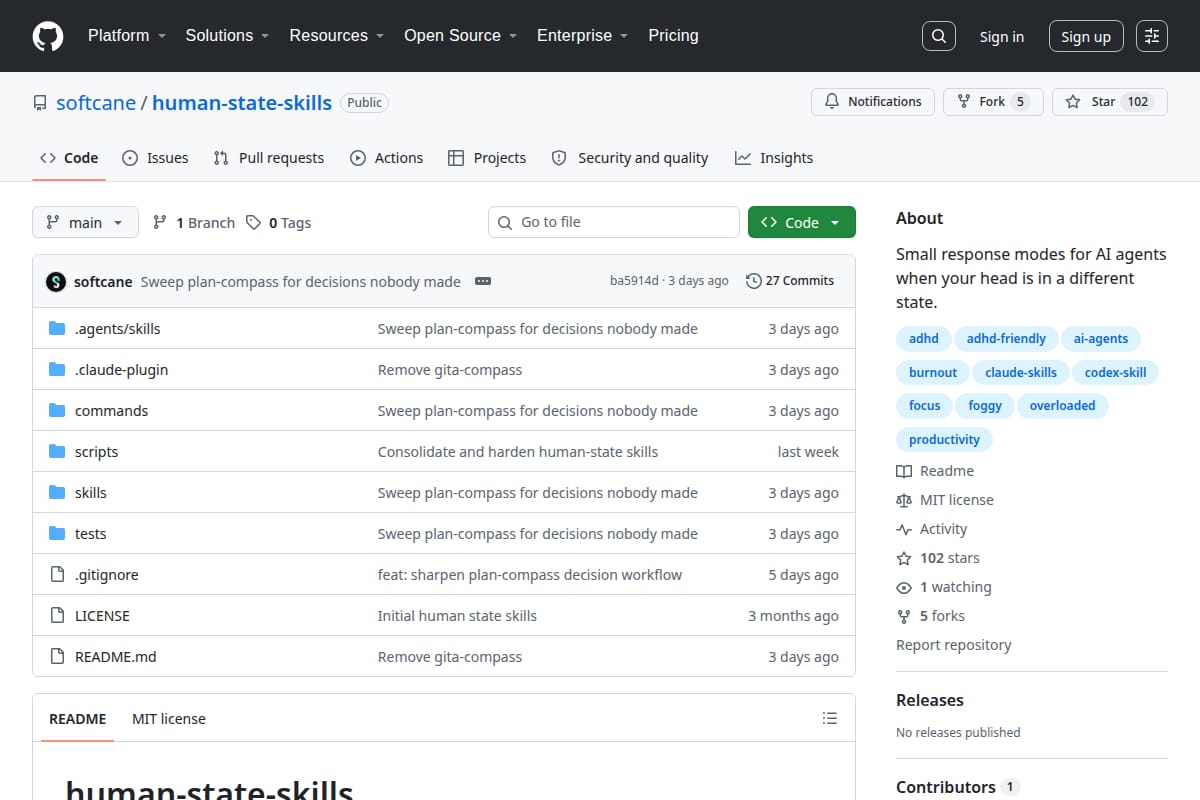Go to the Pricing page
1200x800 pixels.
[x=673, y=35]
